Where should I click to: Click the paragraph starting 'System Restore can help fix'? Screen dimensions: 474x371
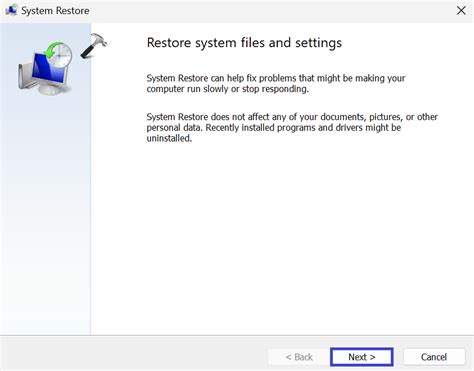[x=276, y=83]
